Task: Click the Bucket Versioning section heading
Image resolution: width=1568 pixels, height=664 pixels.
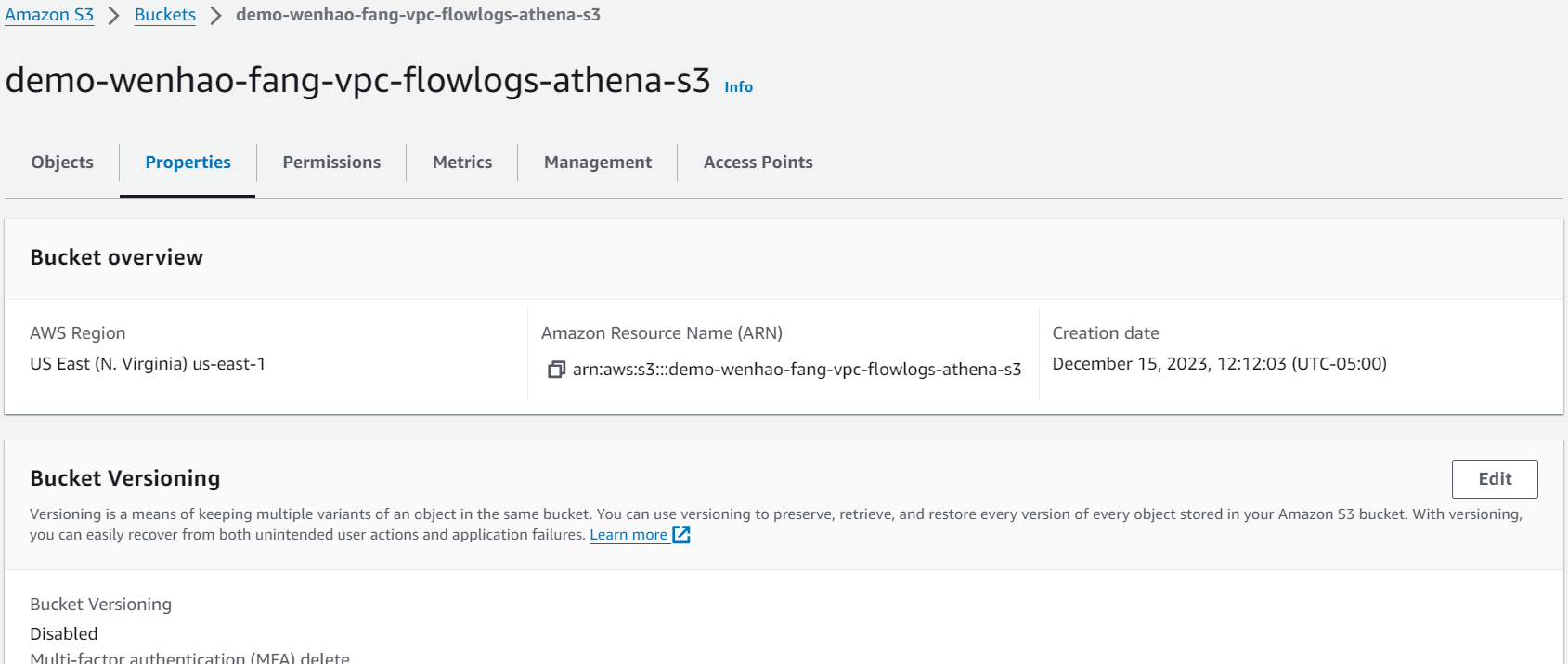Action: (x=125, y=478)
